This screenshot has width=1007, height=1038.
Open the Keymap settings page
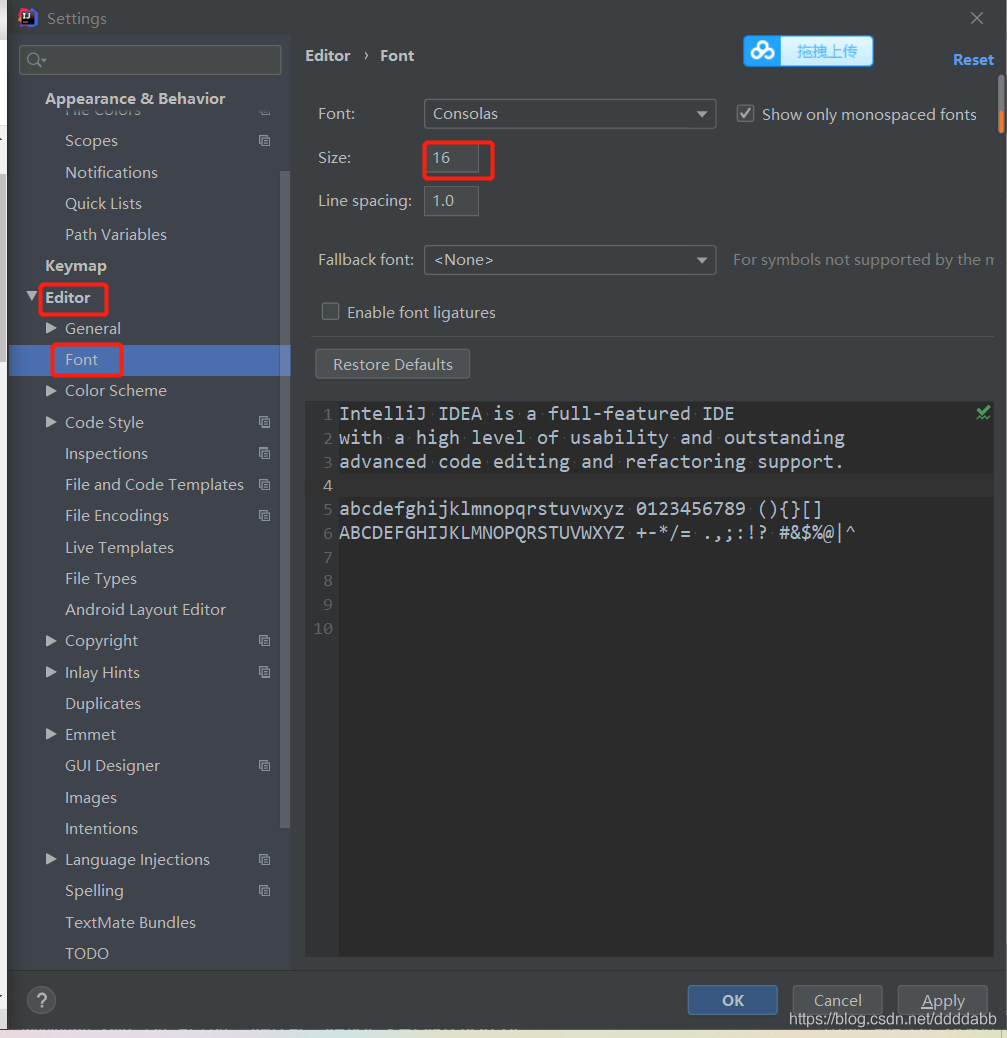pos(75,266)
